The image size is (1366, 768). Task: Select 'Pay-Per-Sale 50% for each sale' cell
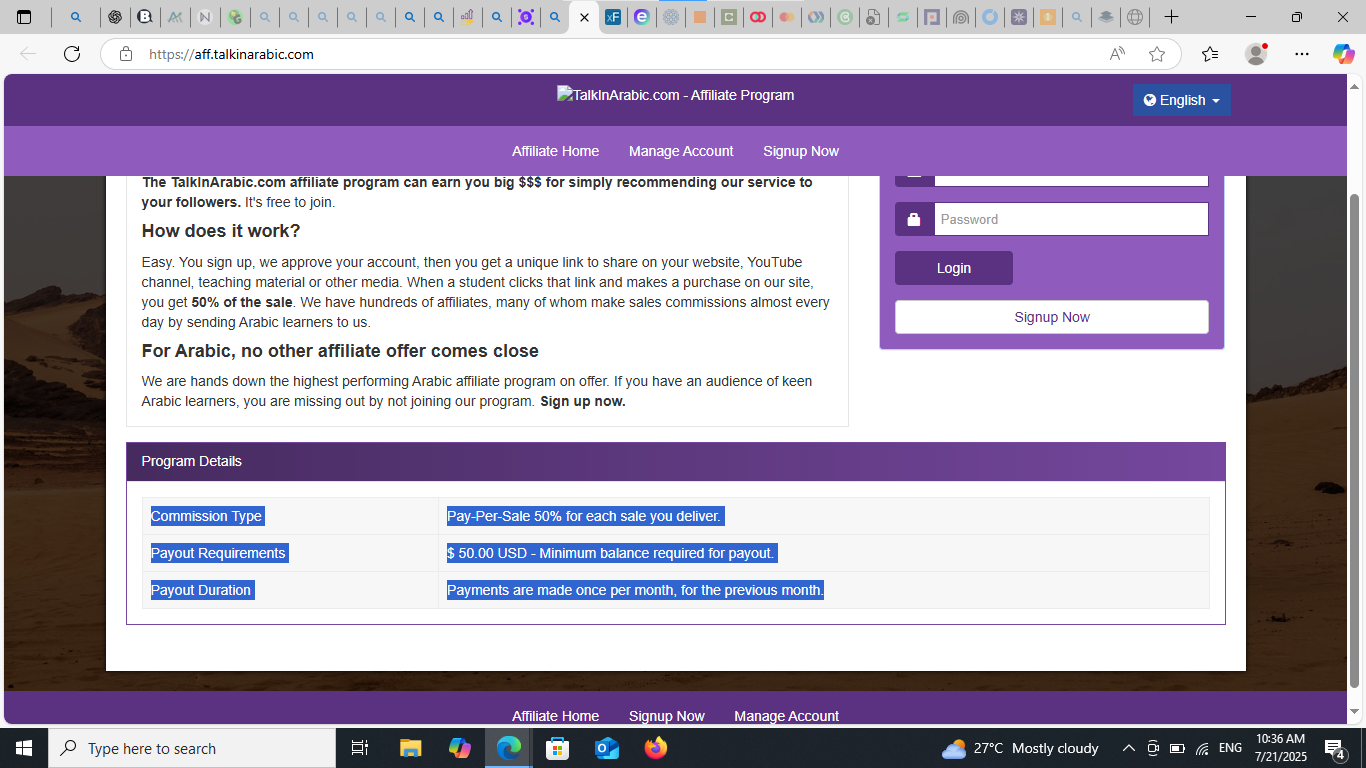tap(824, 516)
